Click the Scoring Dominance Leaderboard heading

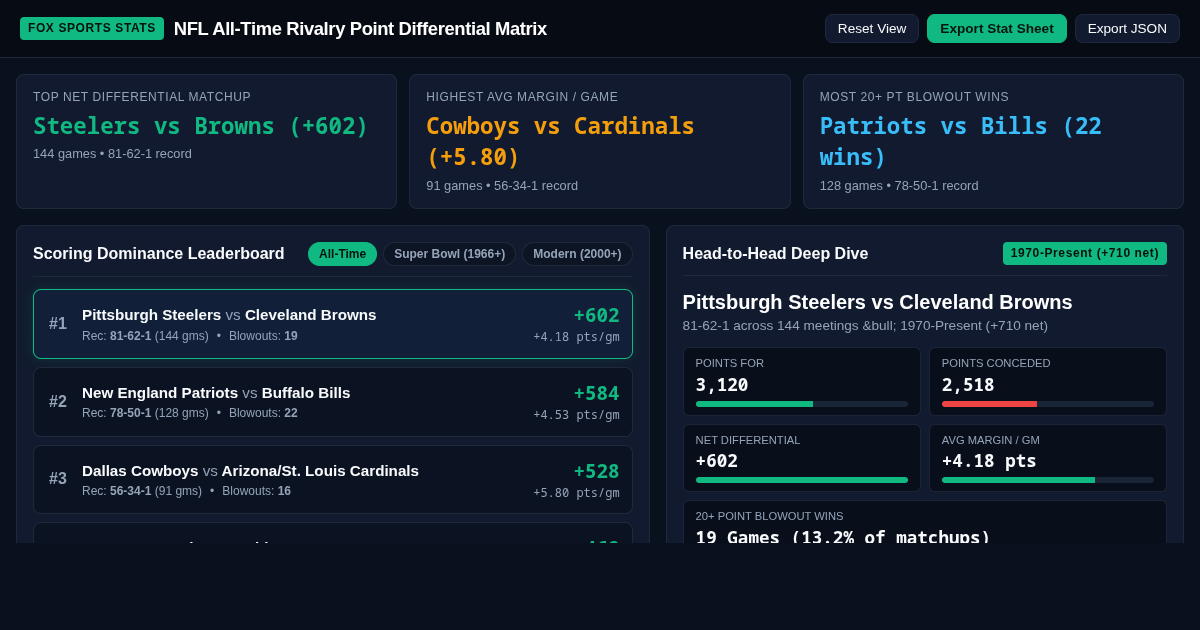tap(159, 254)
